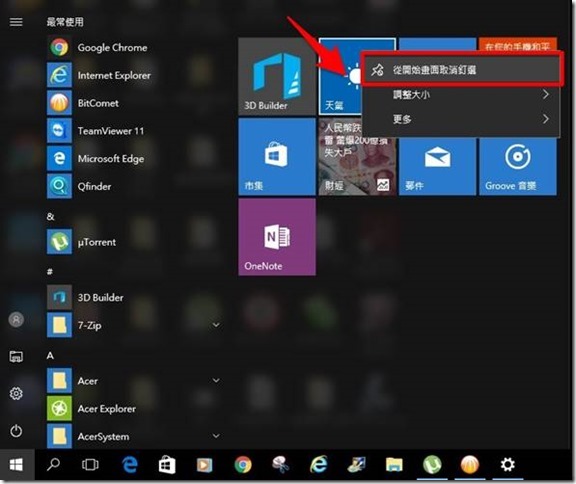Open Internet Explorer on the taskbar

pos(318,465)
